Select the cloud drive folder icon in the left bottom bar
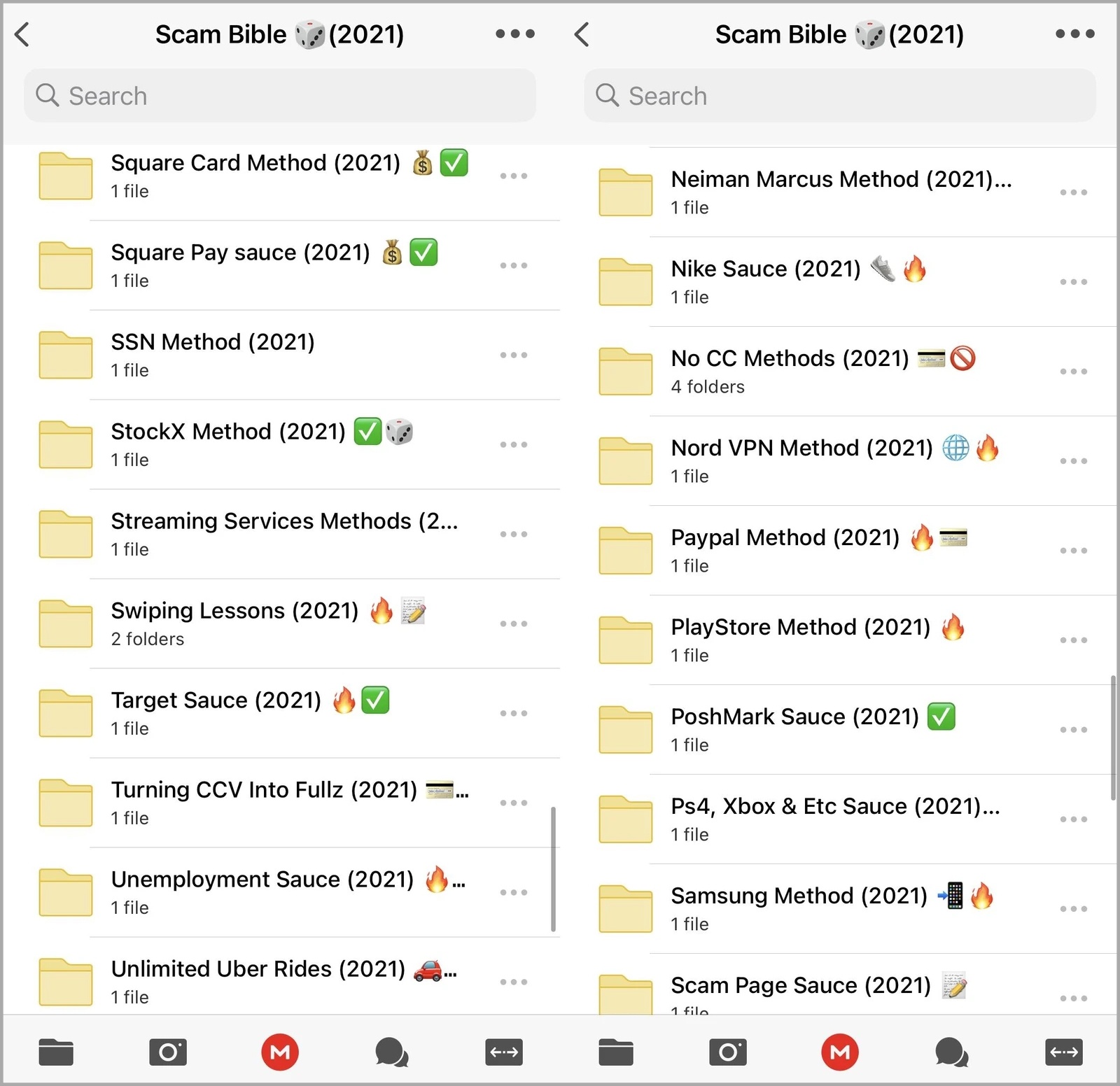1120x1086 pixels. pos(56,1052)
